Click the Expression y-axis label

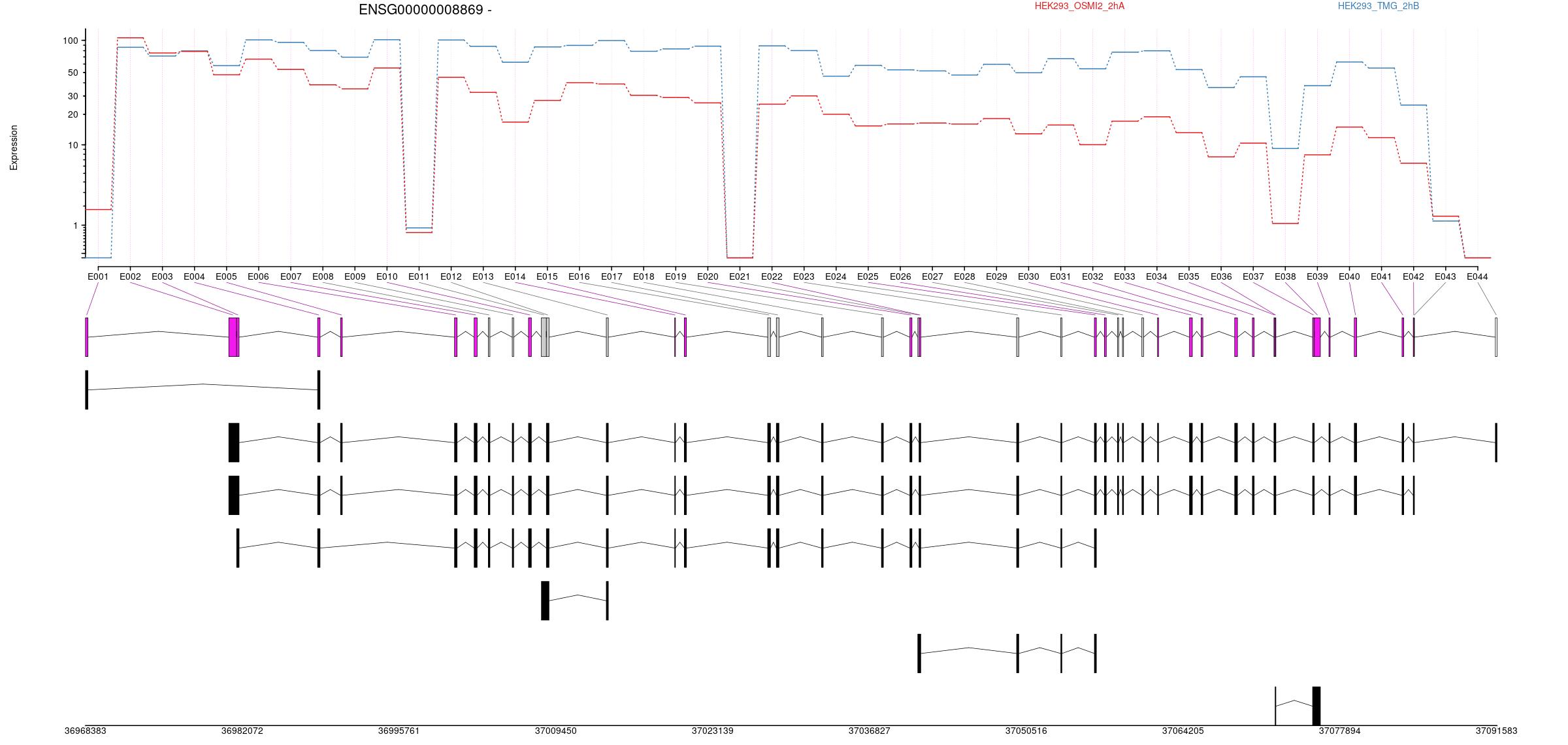14,148
